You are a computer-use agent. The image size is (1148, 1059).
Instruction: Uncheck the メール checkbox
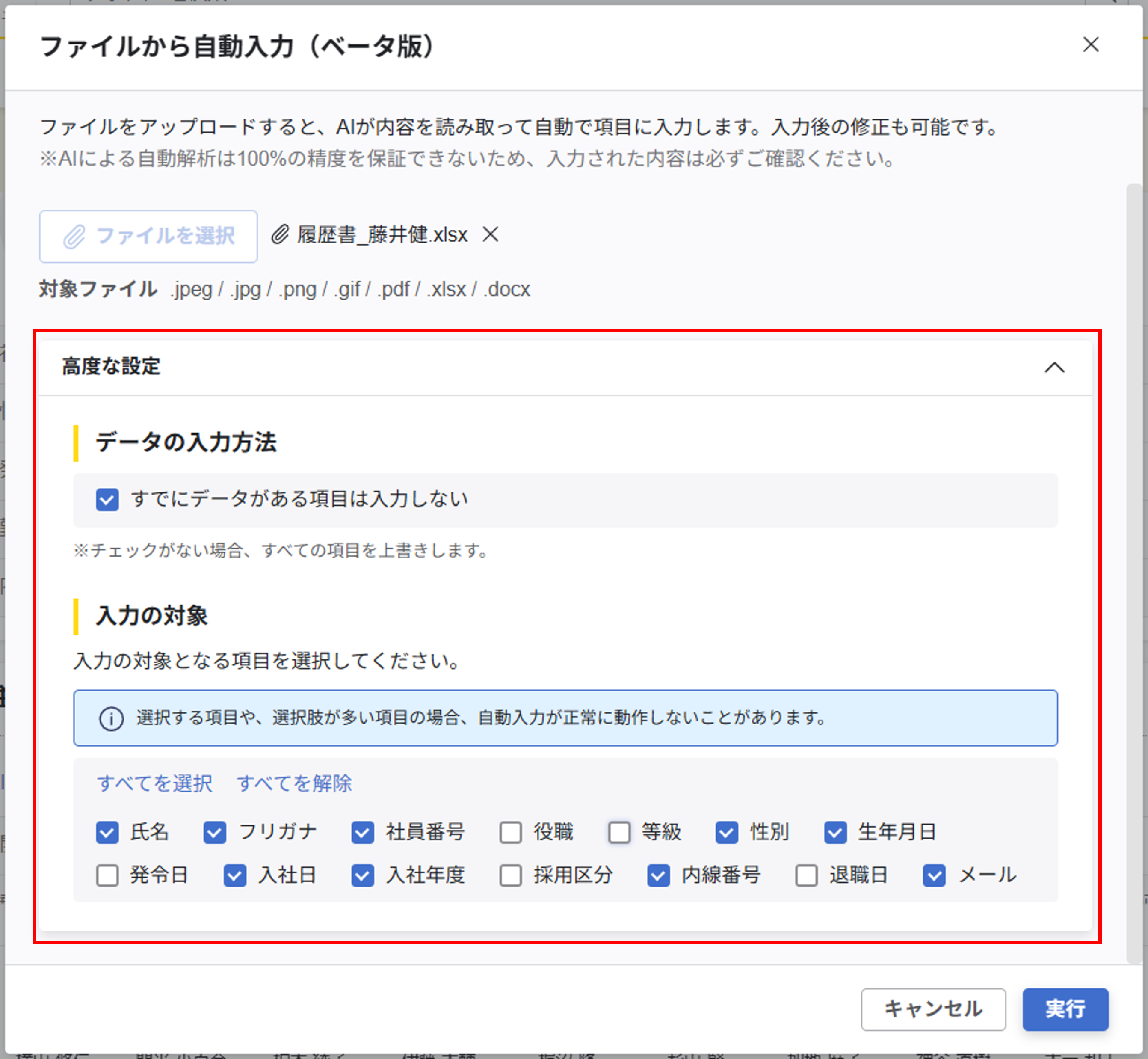point(934,875)
